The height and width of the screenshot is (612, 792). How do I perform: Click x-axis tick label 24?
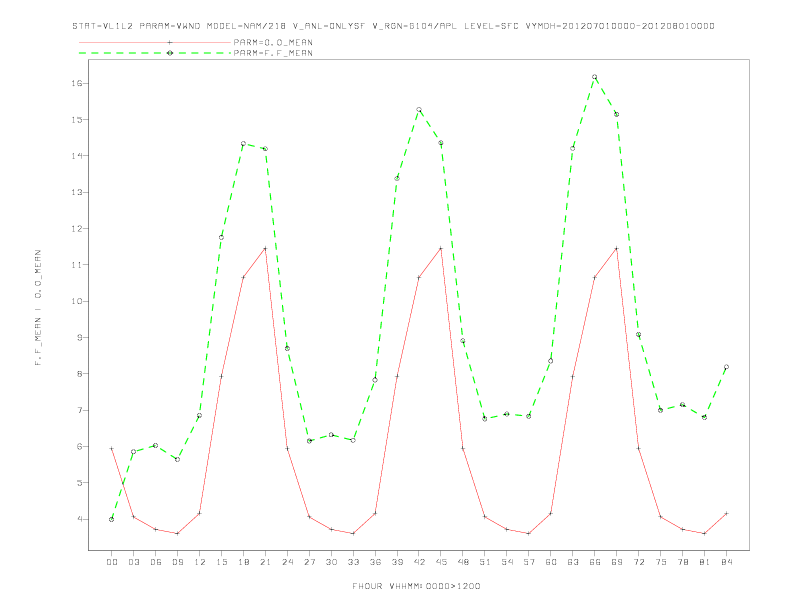[287, 562]
